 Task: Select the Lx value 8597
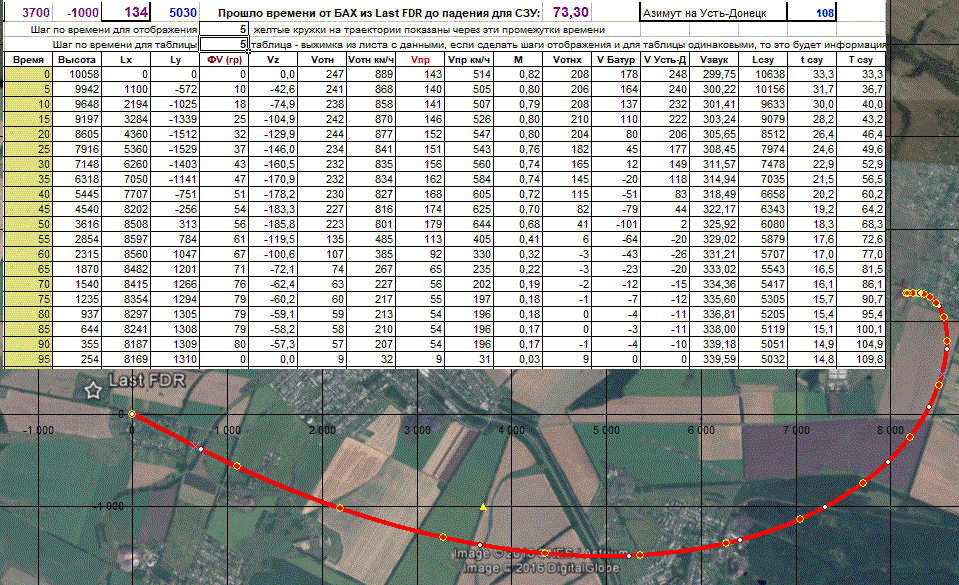coord(126,239)
